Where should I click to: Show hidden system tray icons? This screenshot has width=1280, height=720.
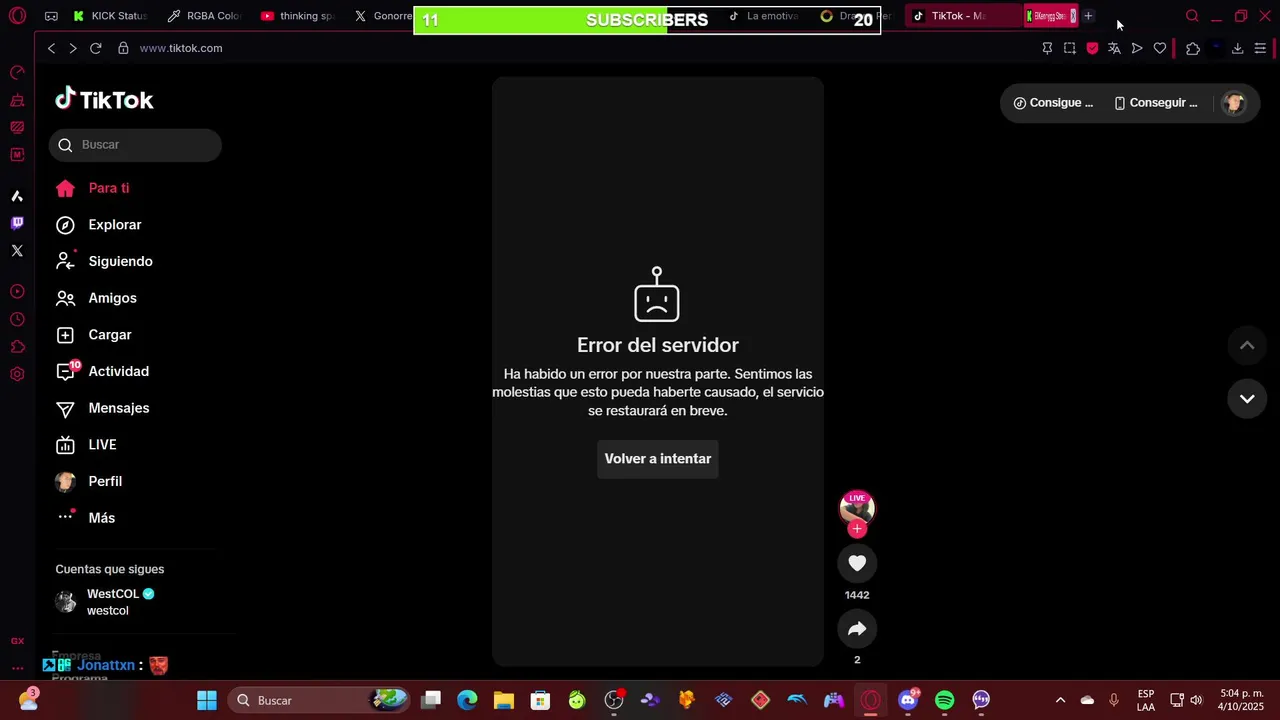coord(1060,700)
